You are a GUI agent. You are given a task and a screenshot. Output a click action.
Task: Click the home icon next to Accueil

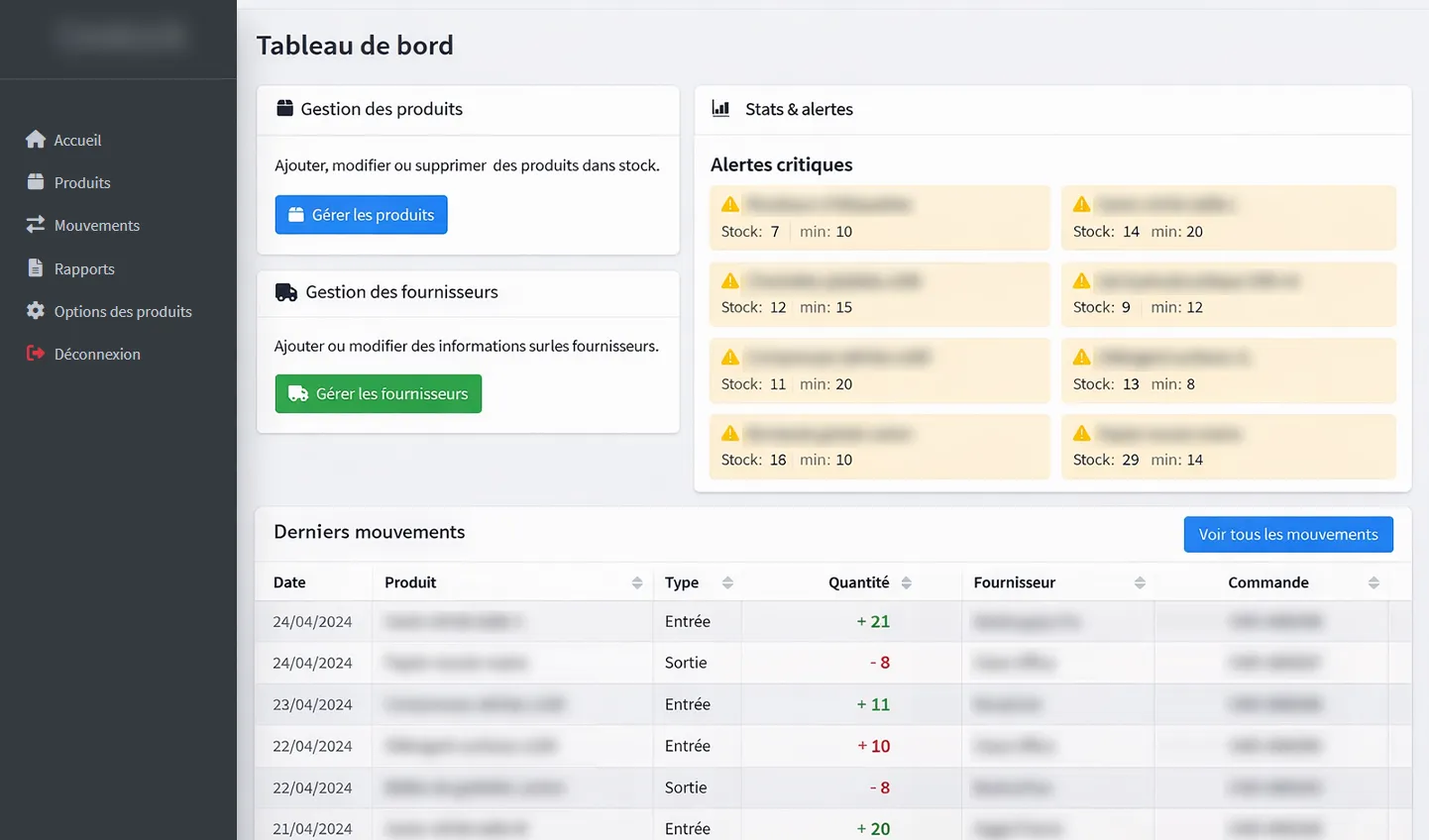pyautogui.click(x=36, y=140)
